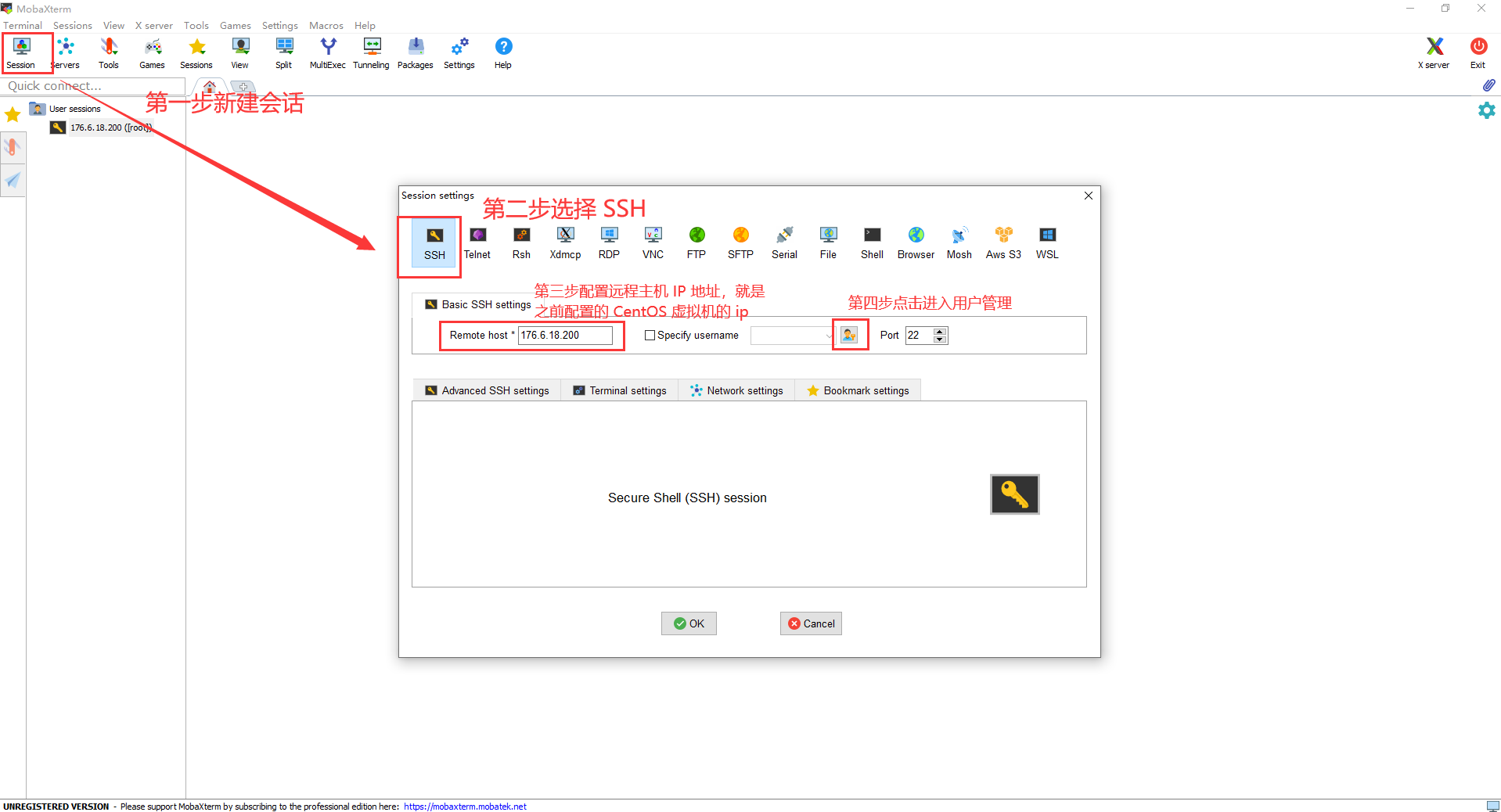
Task: Open the Terminal settings tab
Action: [x=620, y=390]
